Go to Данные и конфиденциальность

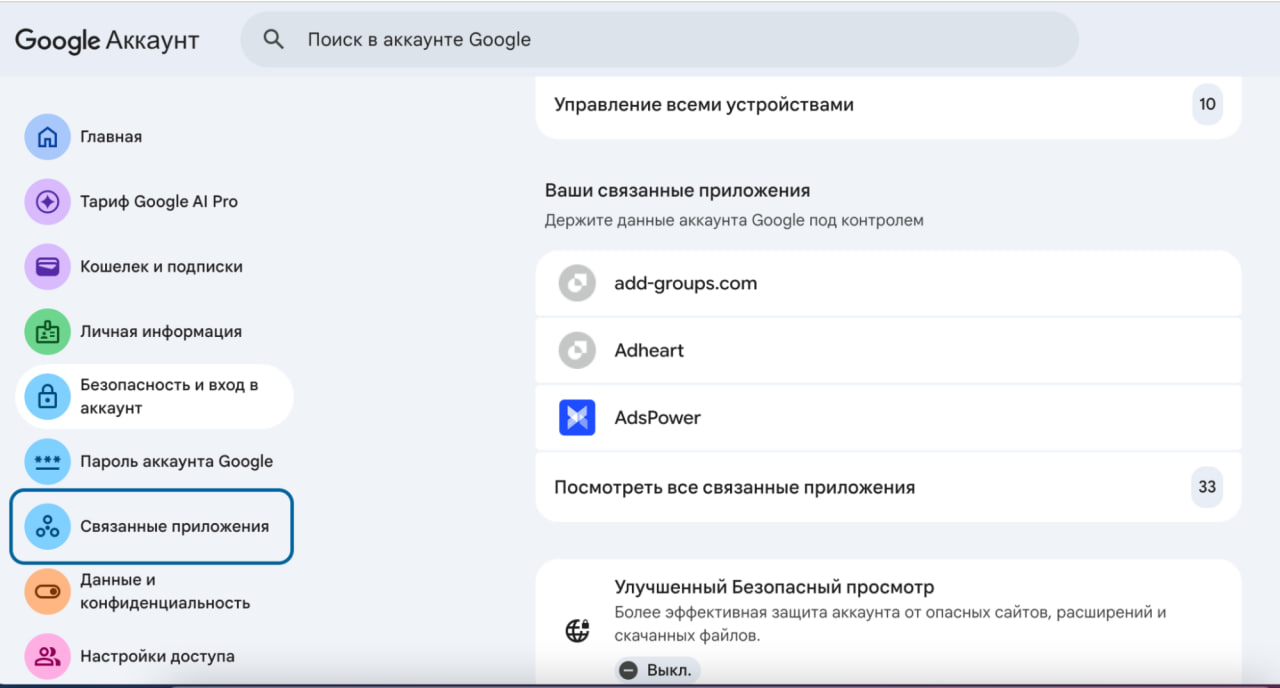tap(156, 592)
